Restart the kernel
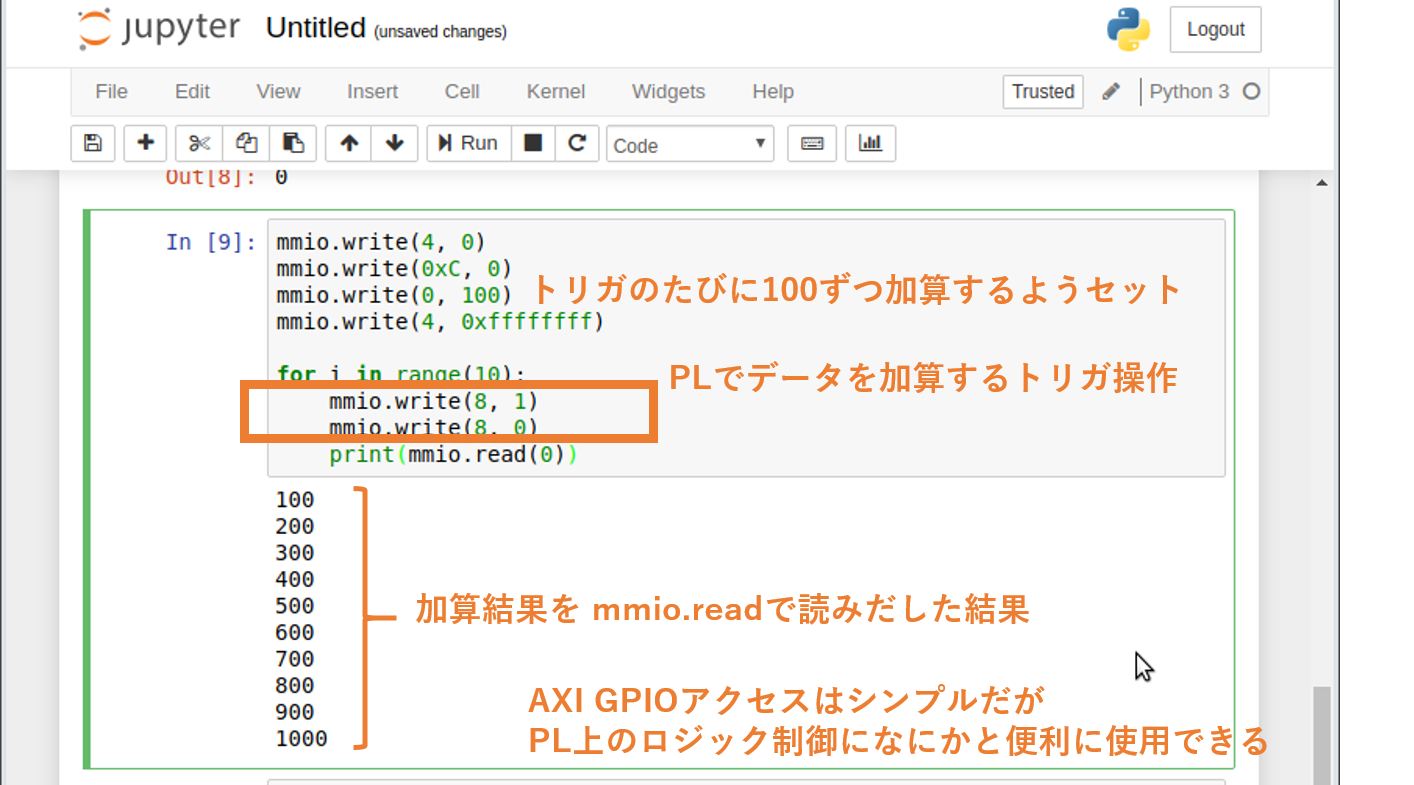 (x=577, y=143)
